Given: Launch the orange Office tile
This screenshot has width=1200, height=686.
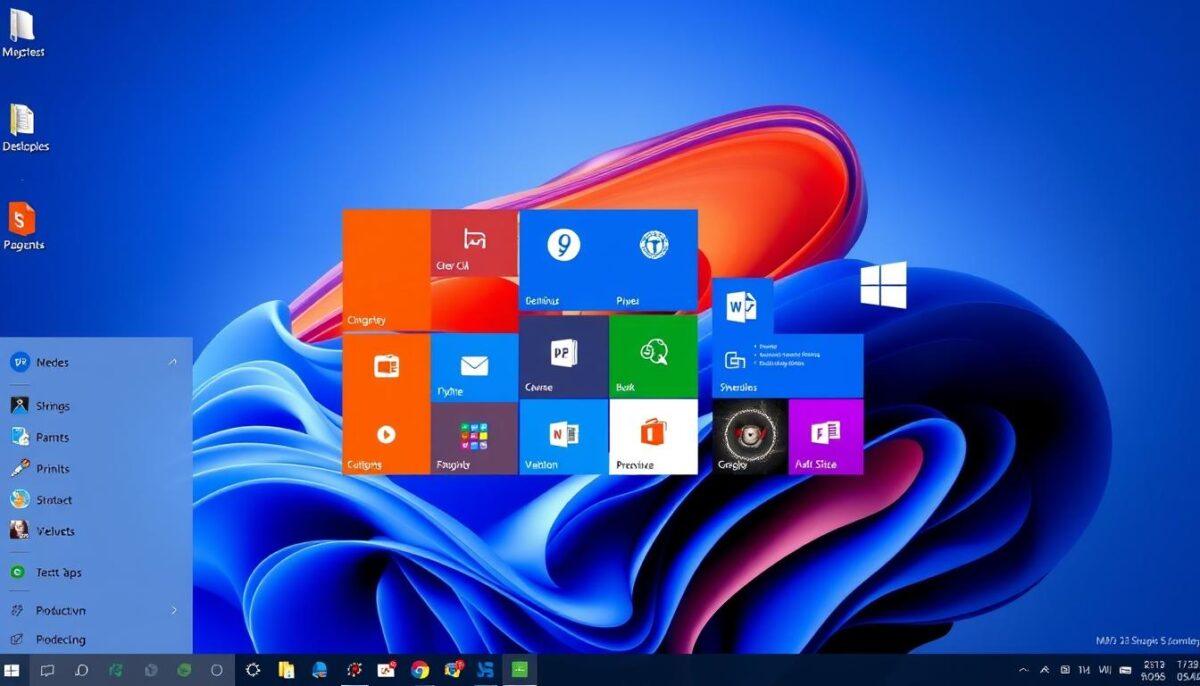Looking at the screenshot, I should click(x=653, y=436).
